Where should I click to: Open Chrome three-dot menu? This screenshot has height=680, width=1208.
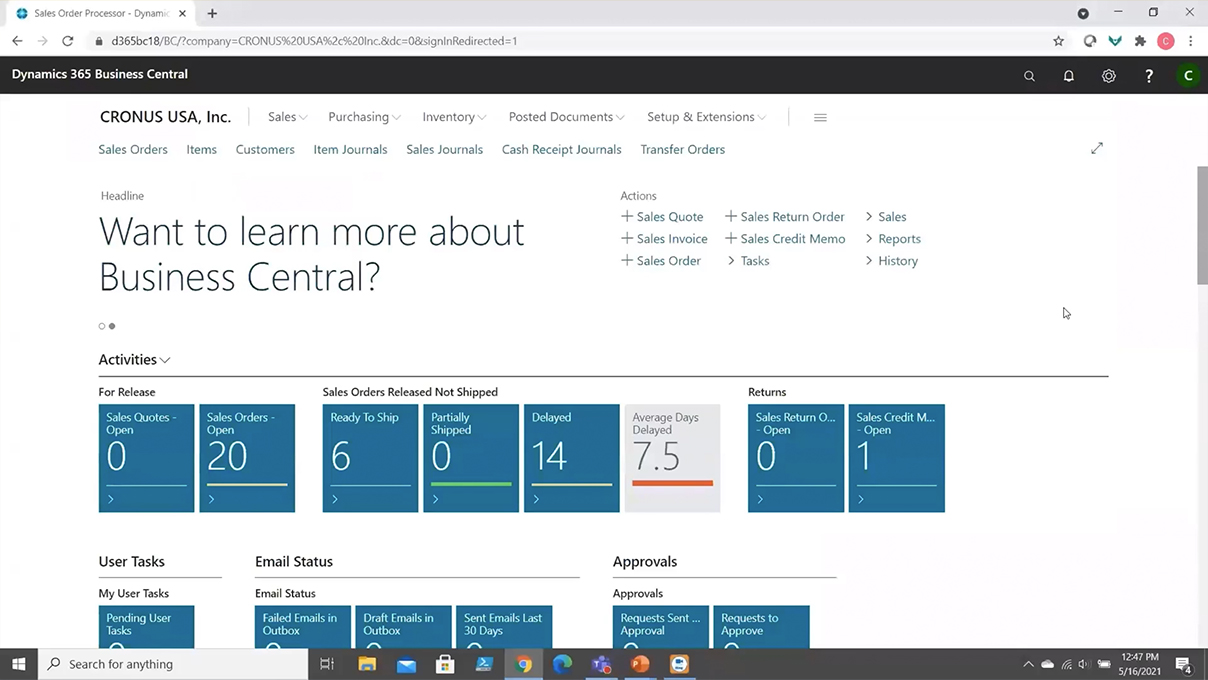[x=1191, y=41]
